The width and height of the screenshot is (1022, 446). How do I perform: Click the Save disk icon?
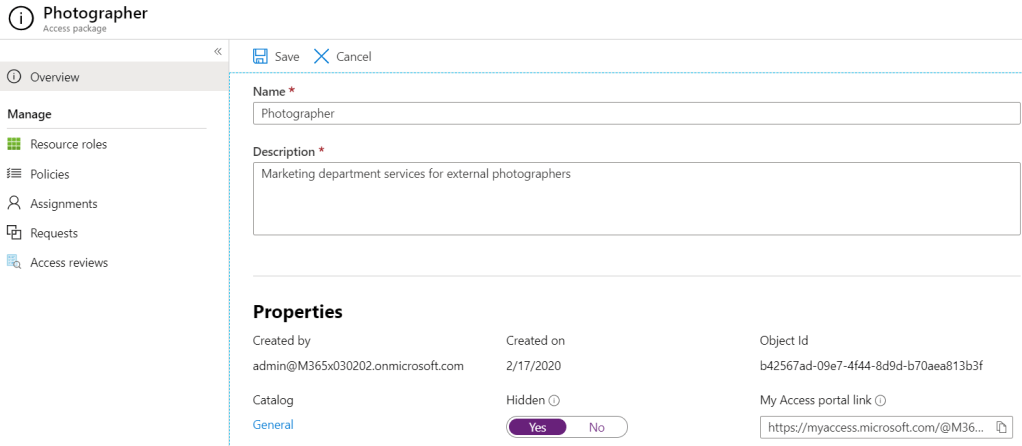pos(260,57)
